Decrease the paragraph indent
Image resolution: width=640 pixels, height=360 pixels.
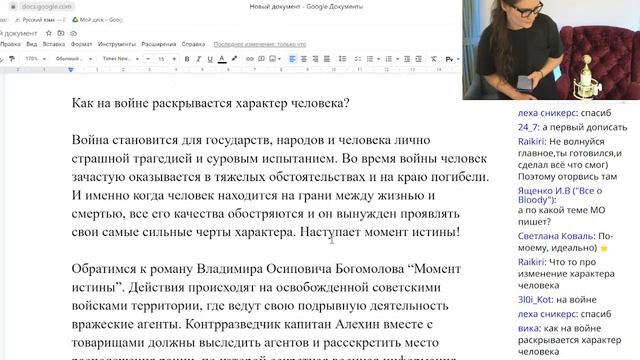tap(407, 59)
